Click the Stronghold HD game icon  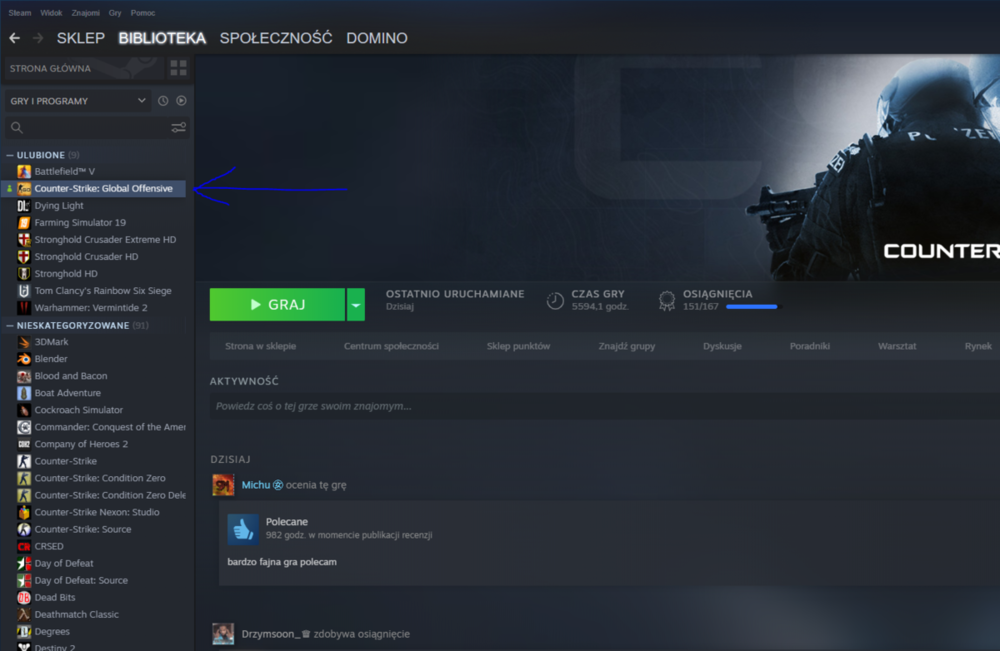24,274
